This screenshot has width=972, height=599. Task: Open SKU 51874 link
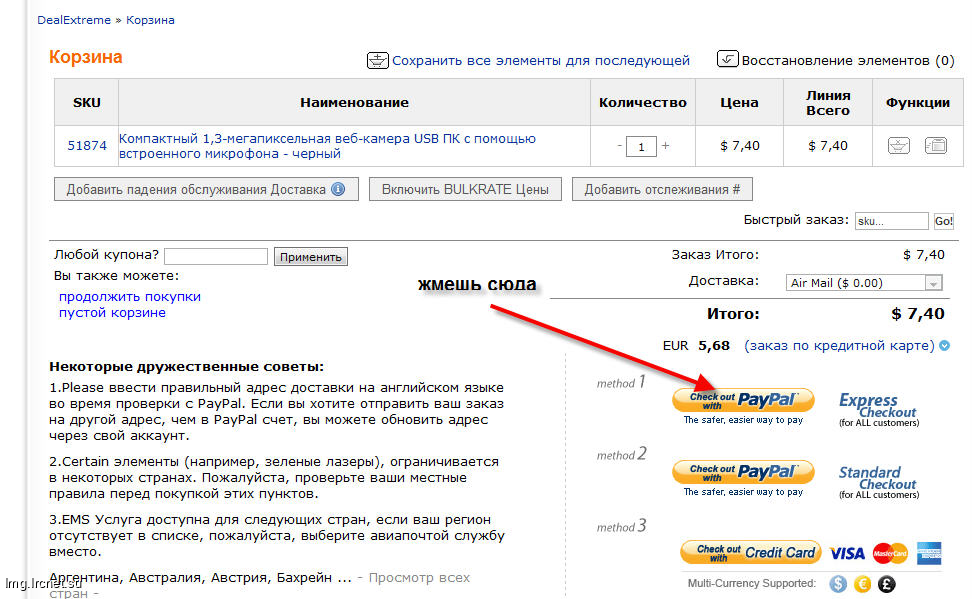(87, 146)
